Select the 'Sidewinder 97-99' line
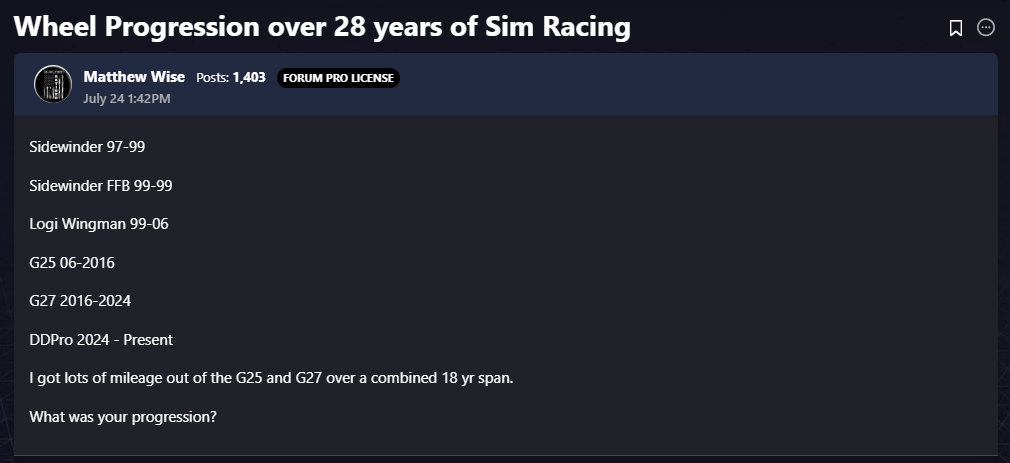Screen dimensions: 1010x463 87,147
